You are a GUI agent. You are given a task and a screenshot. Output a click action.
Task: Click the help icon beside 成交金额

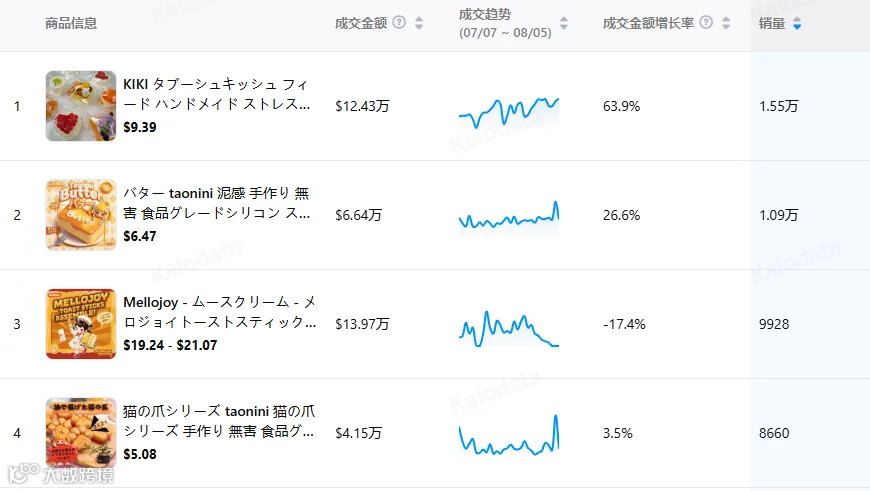[399, 22]
